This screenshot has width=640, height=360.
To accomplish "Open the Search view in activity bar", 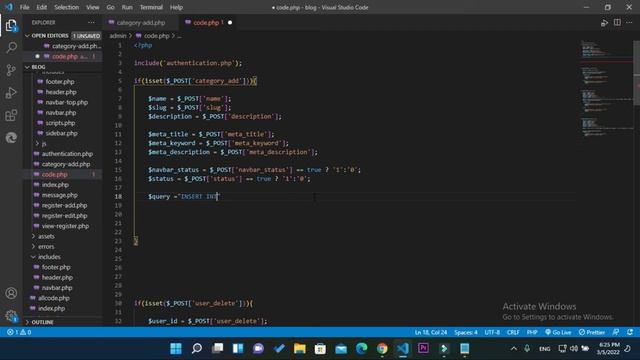I will point(11,47).
